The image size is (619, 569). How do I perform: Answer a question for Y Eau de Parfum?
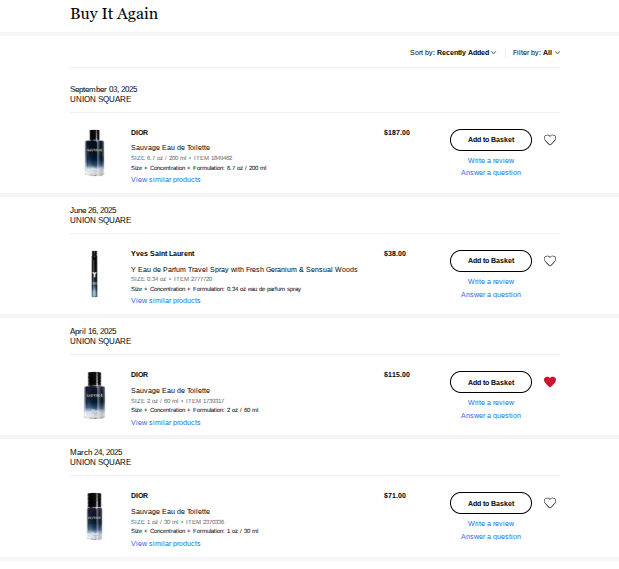coord(491,294)
